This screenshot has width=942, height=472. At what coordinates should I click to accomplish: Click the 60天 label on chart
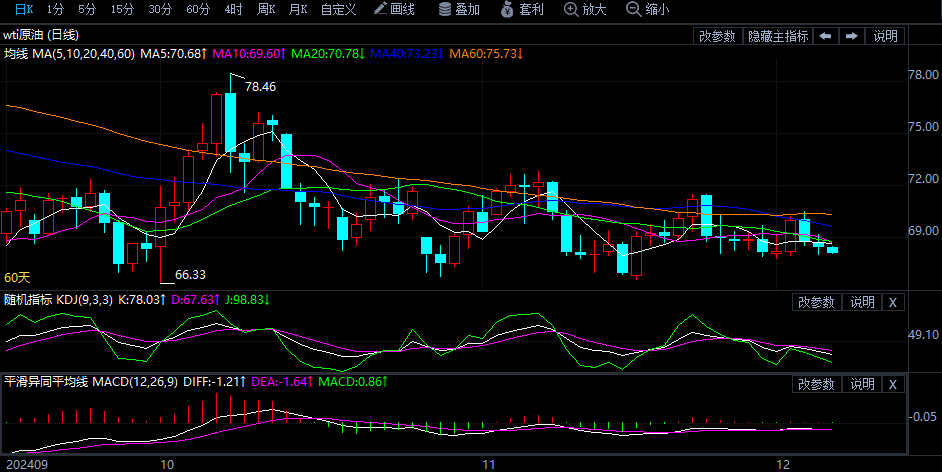click(x=18, y=277)
